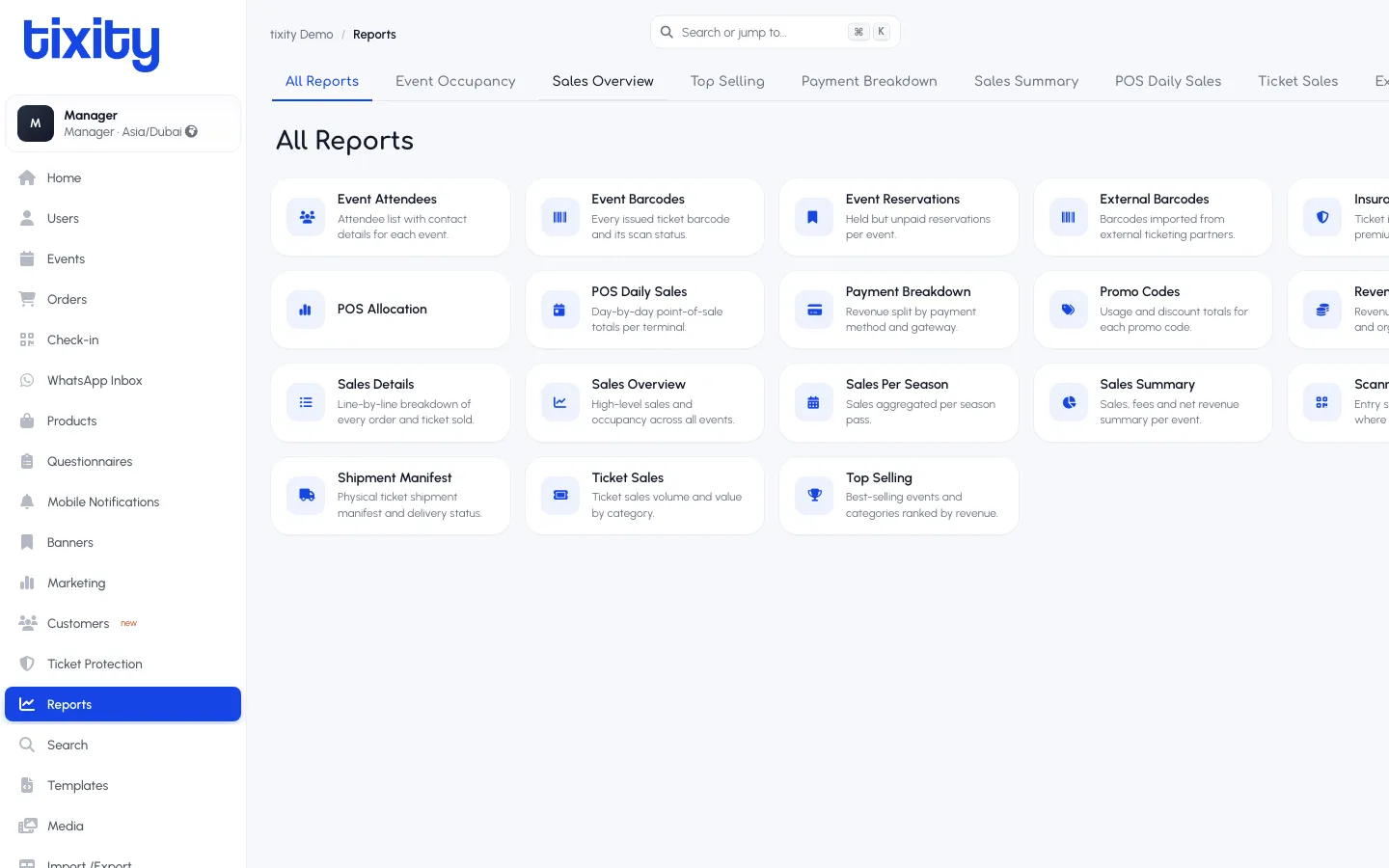
Task: Click the Ticket Sales ticket icon
Action: 560,495
